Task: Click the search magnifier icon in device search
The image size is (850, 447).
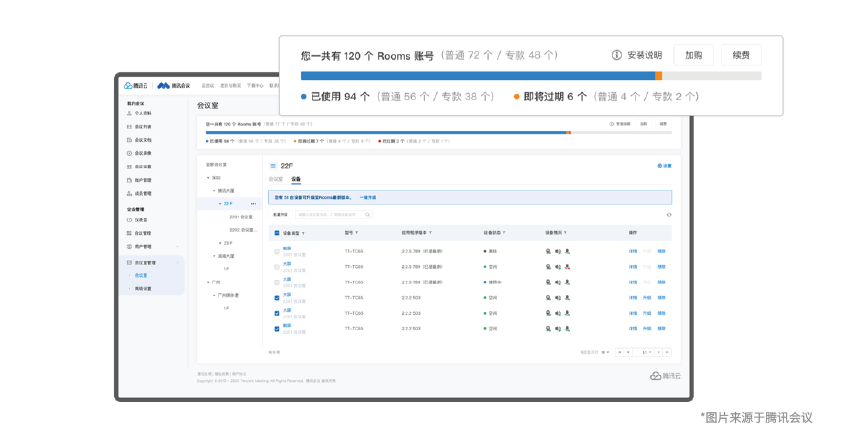Action: (367, 214)
